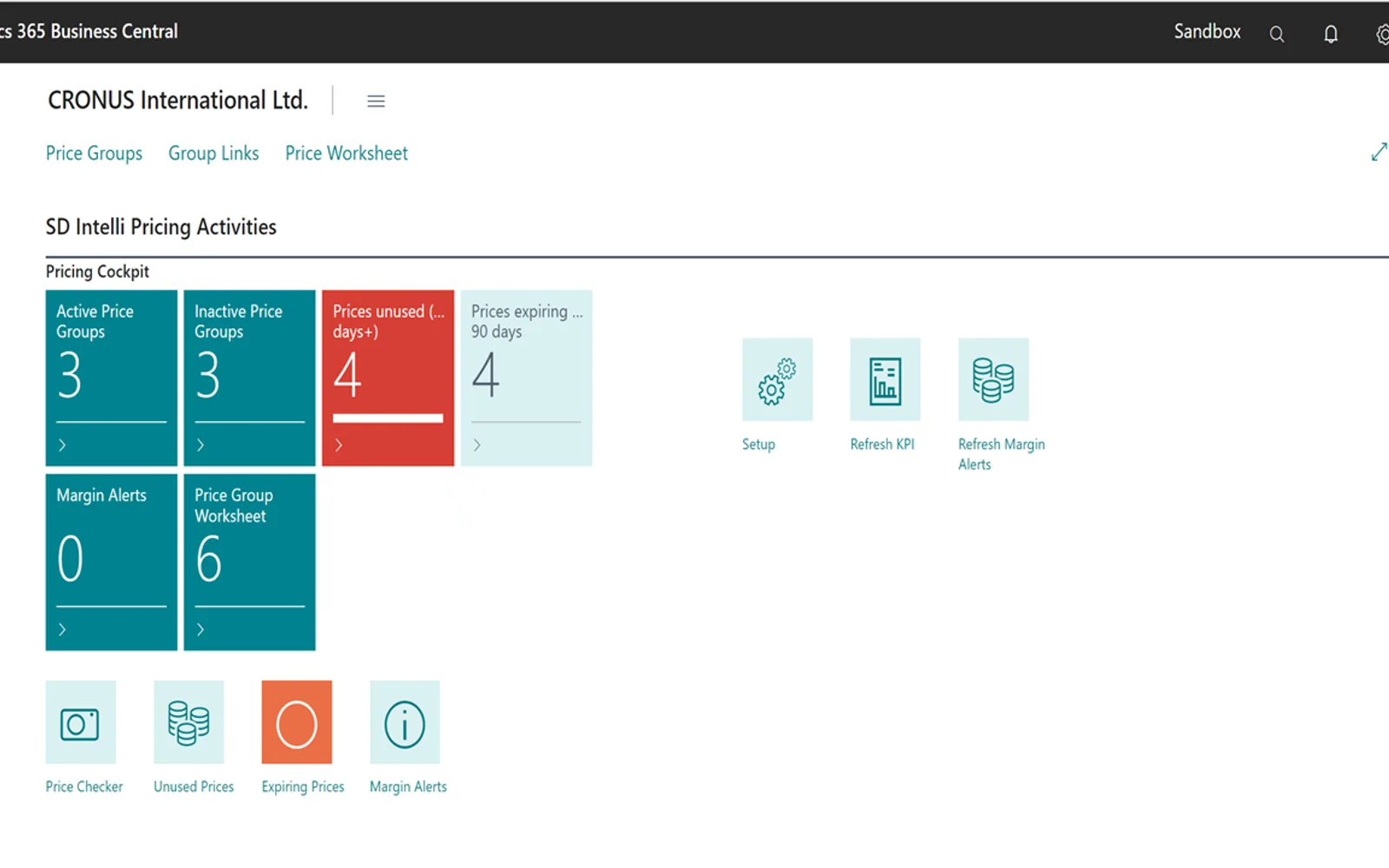
Task: Click the Margin Alerts label under the info icon
Action: 408,786
